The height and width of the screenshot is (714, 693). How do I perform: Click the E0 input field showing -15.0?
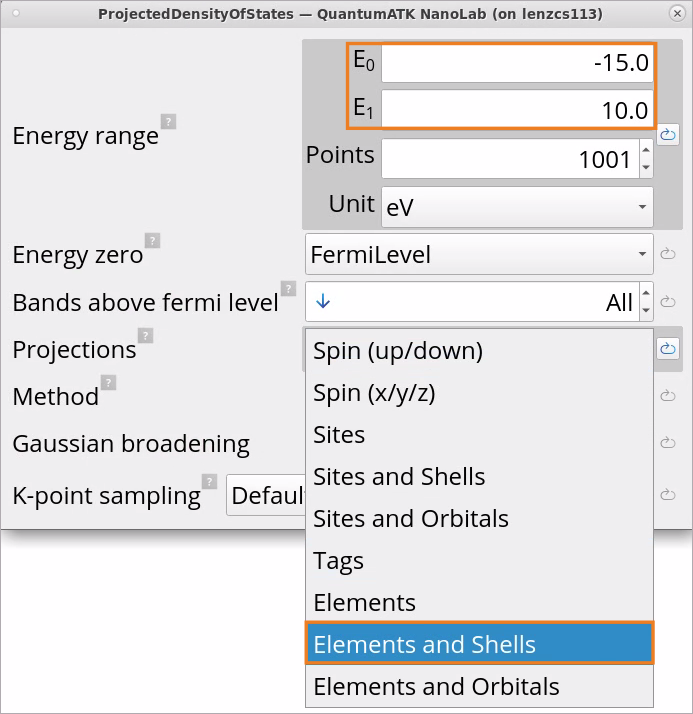coord(517,63)
